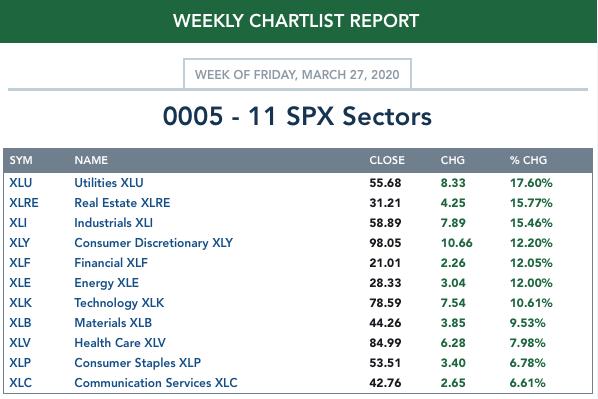Click the CLOSE column header
This screenshot has width=598, height=399.
tap(387, 160)
